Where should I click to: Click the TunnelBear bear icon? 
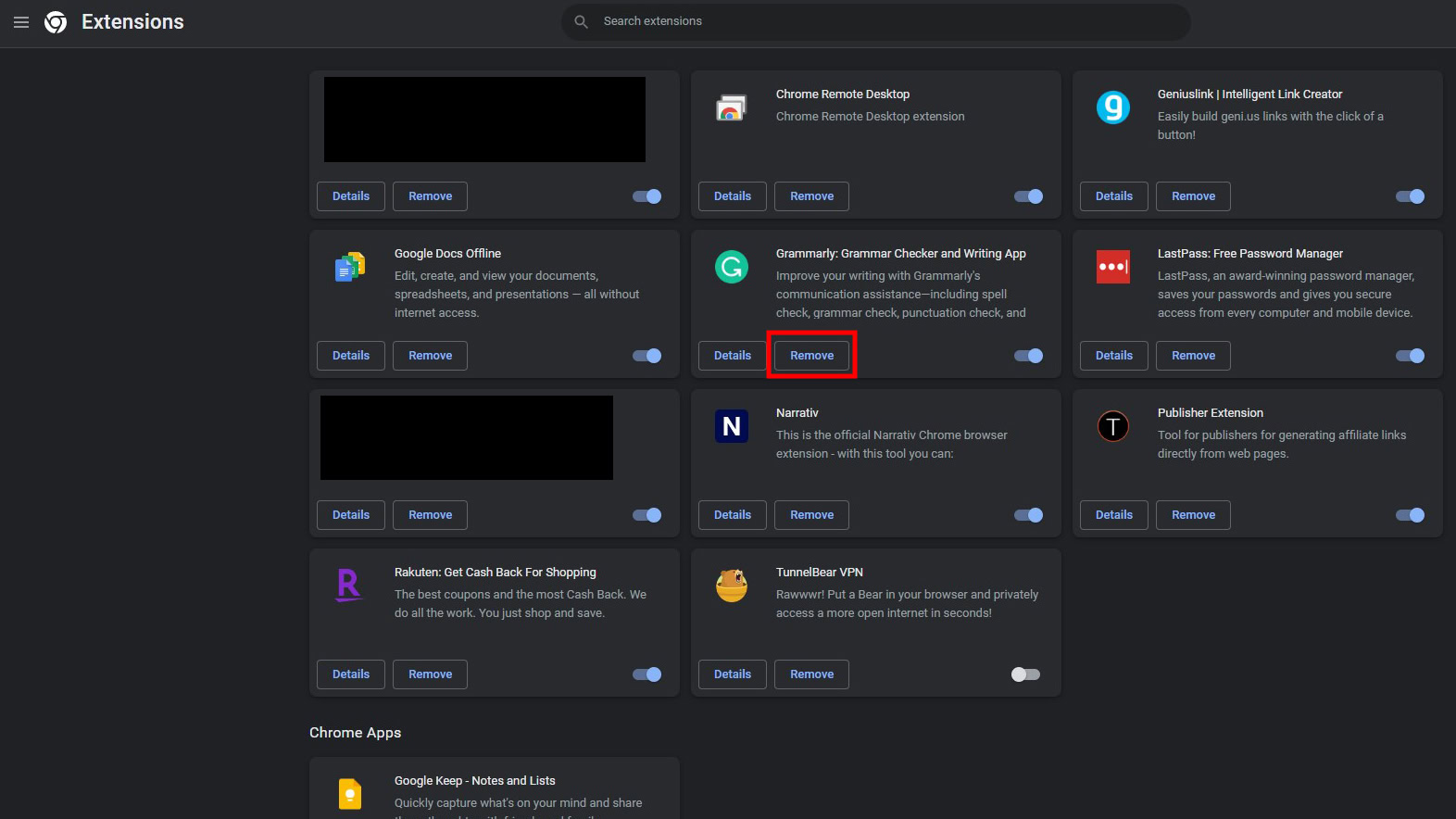pos(732,586)
